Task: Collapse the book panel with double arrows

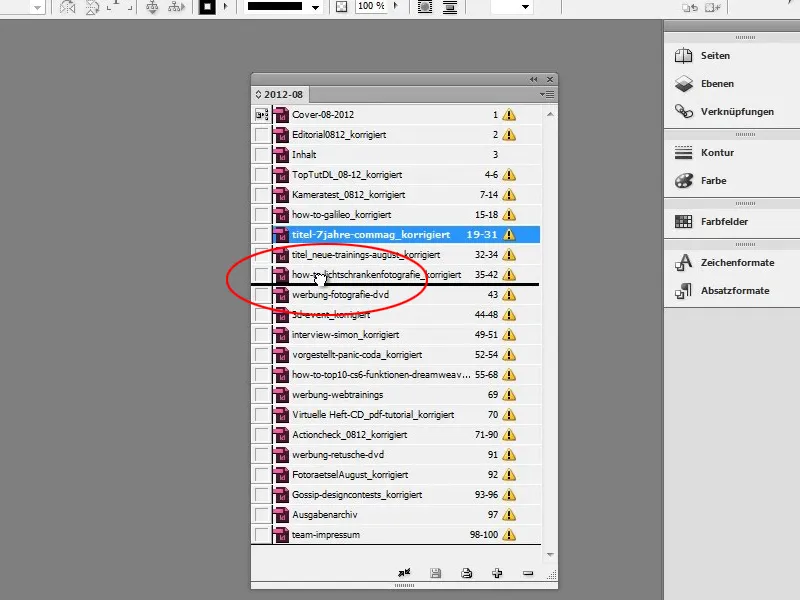Action: point(534,79)
